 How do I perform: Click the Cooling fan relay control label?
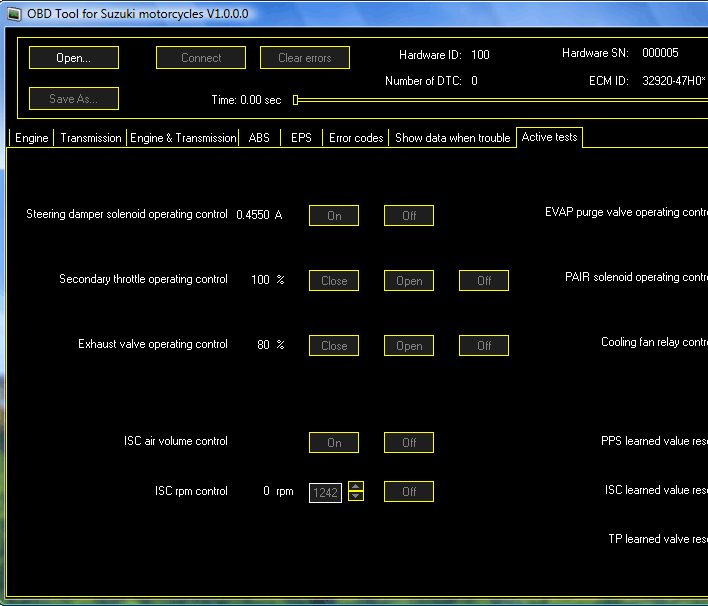[654, 342]
